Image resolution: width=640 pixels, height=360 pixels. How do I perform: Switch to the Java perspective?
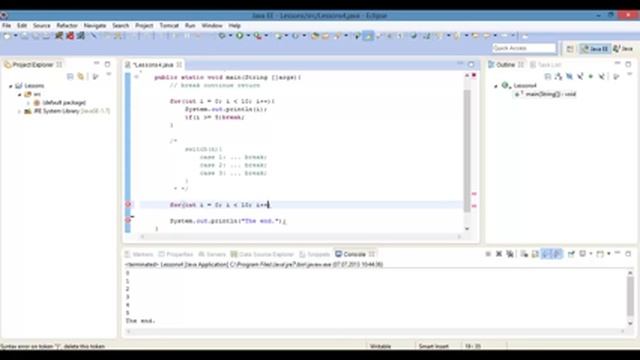tap(623, 49)
